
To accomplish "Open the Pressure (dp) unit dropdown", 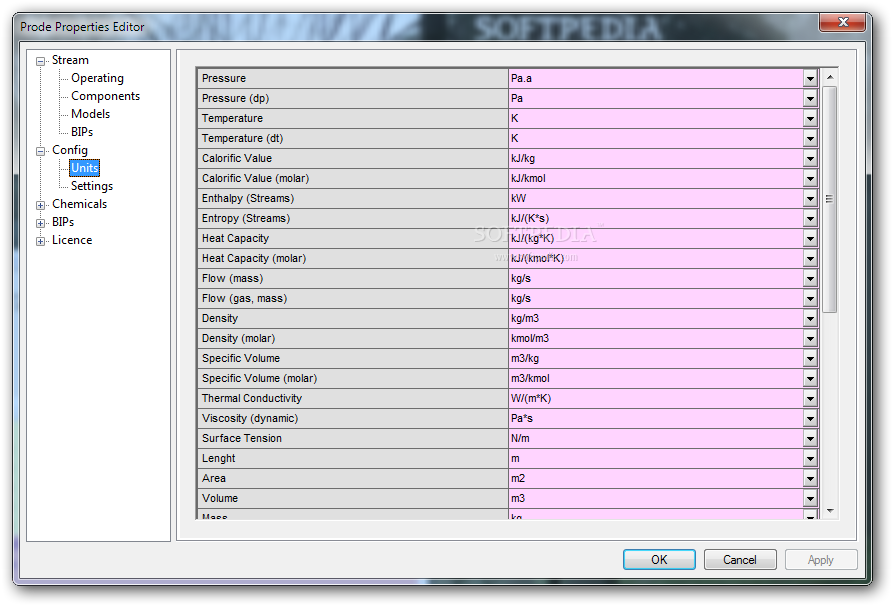I will pos(810,99).
